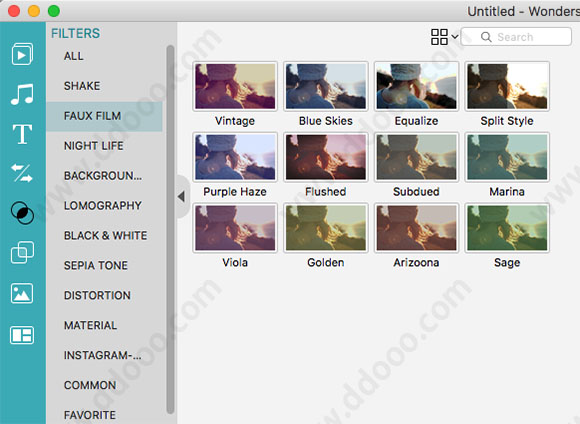The height and width of the screenshot is (424, 580).
Task: Choose the Golden filter thumbnail
Action: pos(326,228)
